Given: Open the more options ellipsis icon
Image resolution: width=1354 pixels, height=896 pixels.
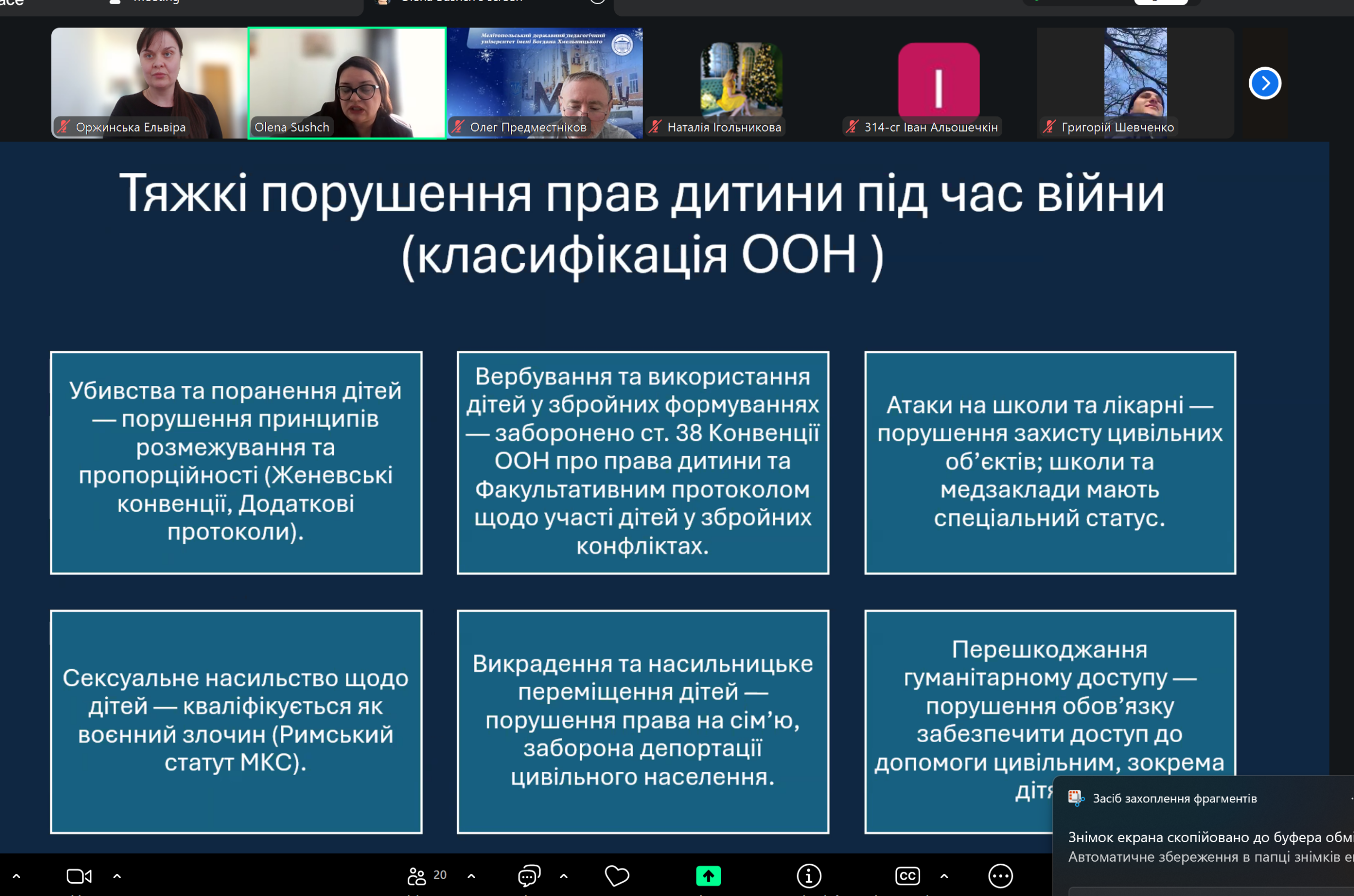Looking at the screenshot, I should [1000, 876].
